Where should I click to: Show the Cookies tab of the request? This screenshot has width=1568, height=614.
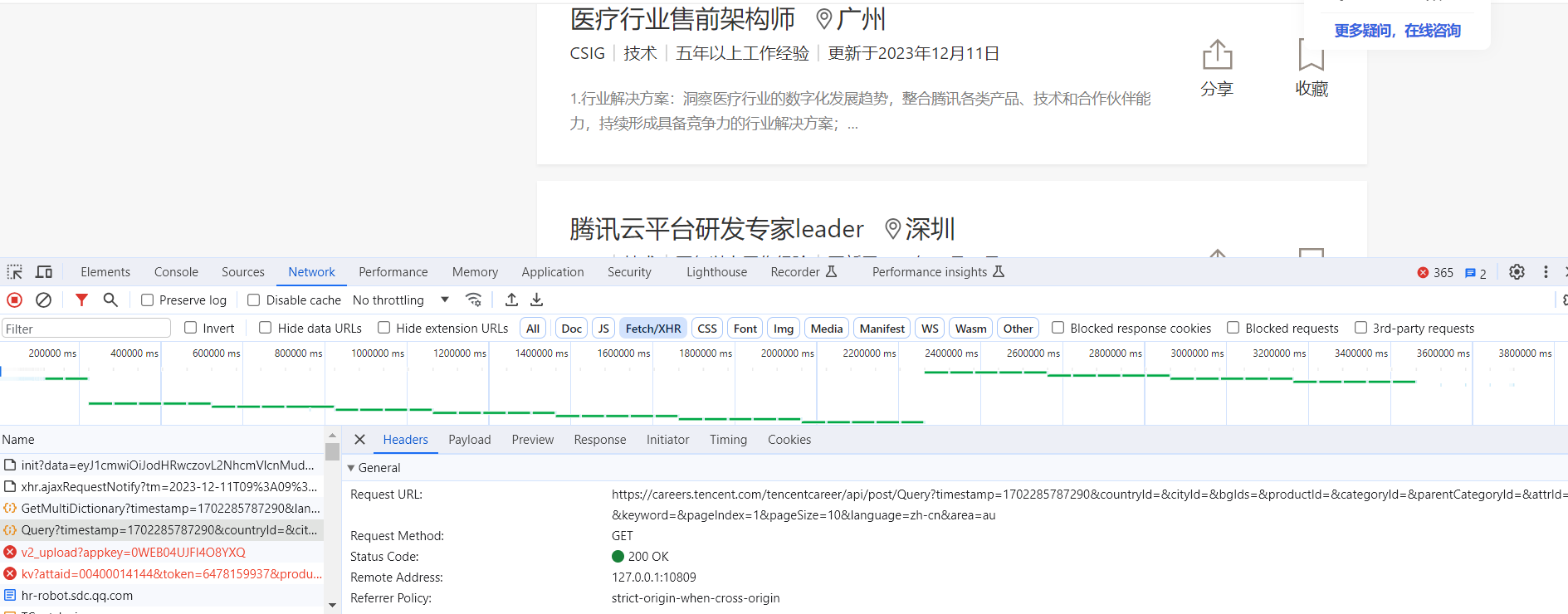coord(789,440)
